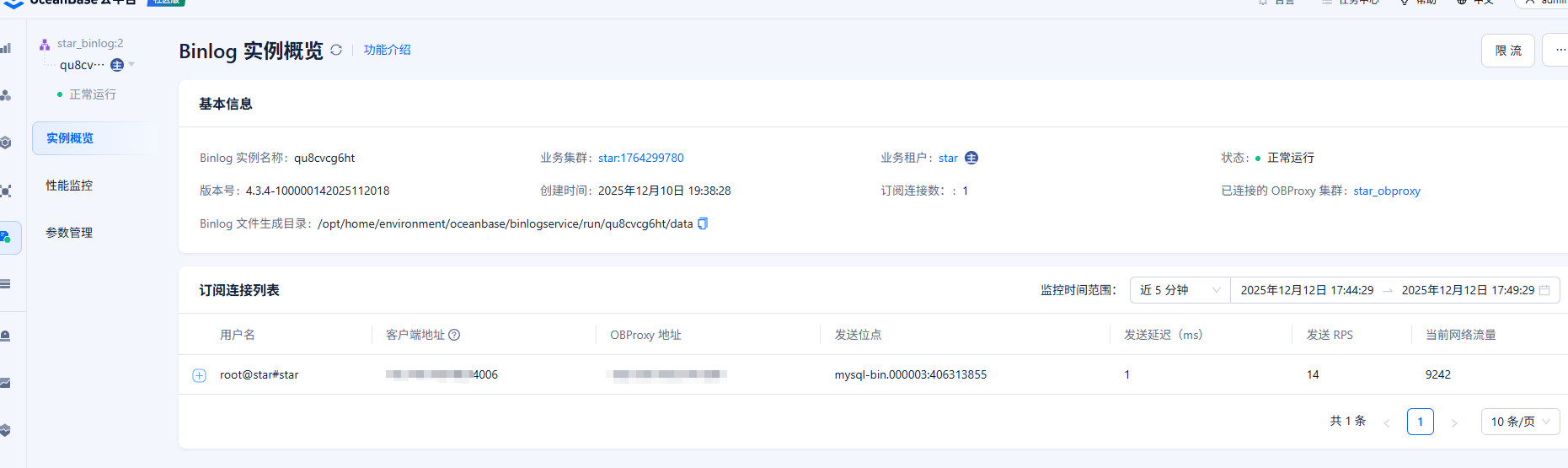Viewport: 1568px width, 468px height.
Task: Click the start time input 17:44:29
Action: tap(1306, 290)
